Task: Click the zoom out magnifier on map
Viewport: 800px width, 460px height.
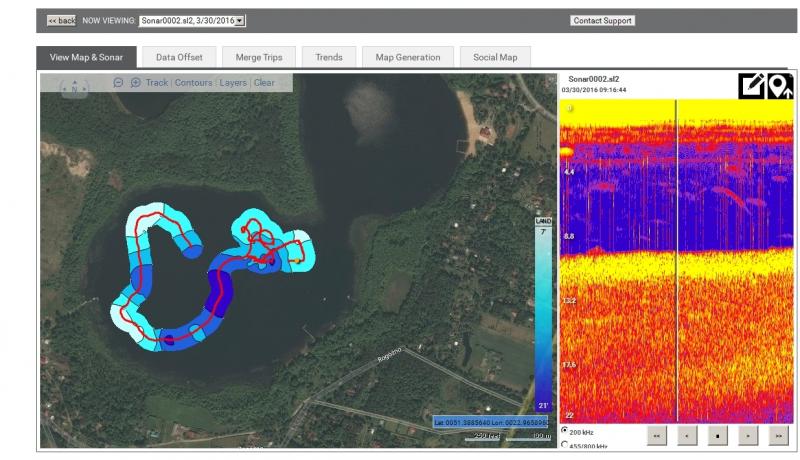Action: (119, 83)
